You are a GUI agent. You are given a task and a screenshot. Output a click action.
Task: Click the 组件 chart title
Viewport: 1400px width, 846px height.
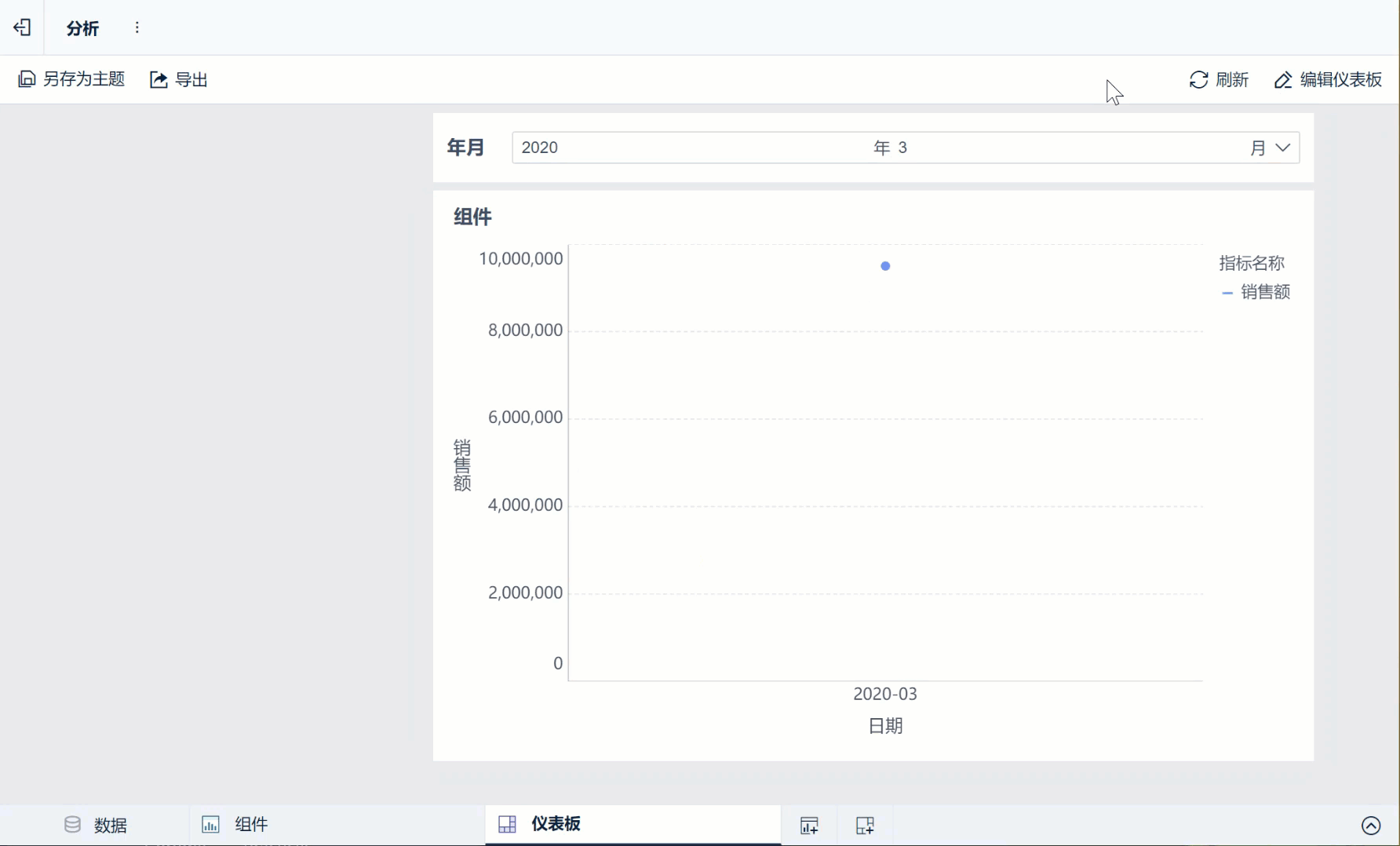[x=472, y=217]
